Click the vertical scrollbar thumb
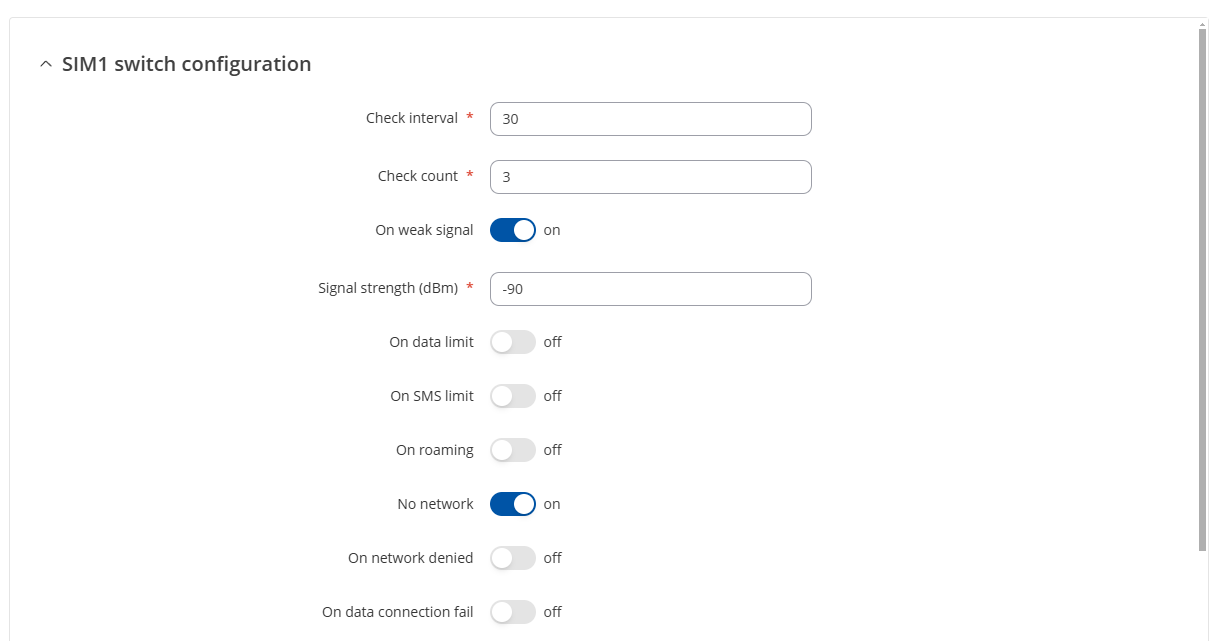The height and width of the screenshot is (641, 1210). click(1202, 289)
